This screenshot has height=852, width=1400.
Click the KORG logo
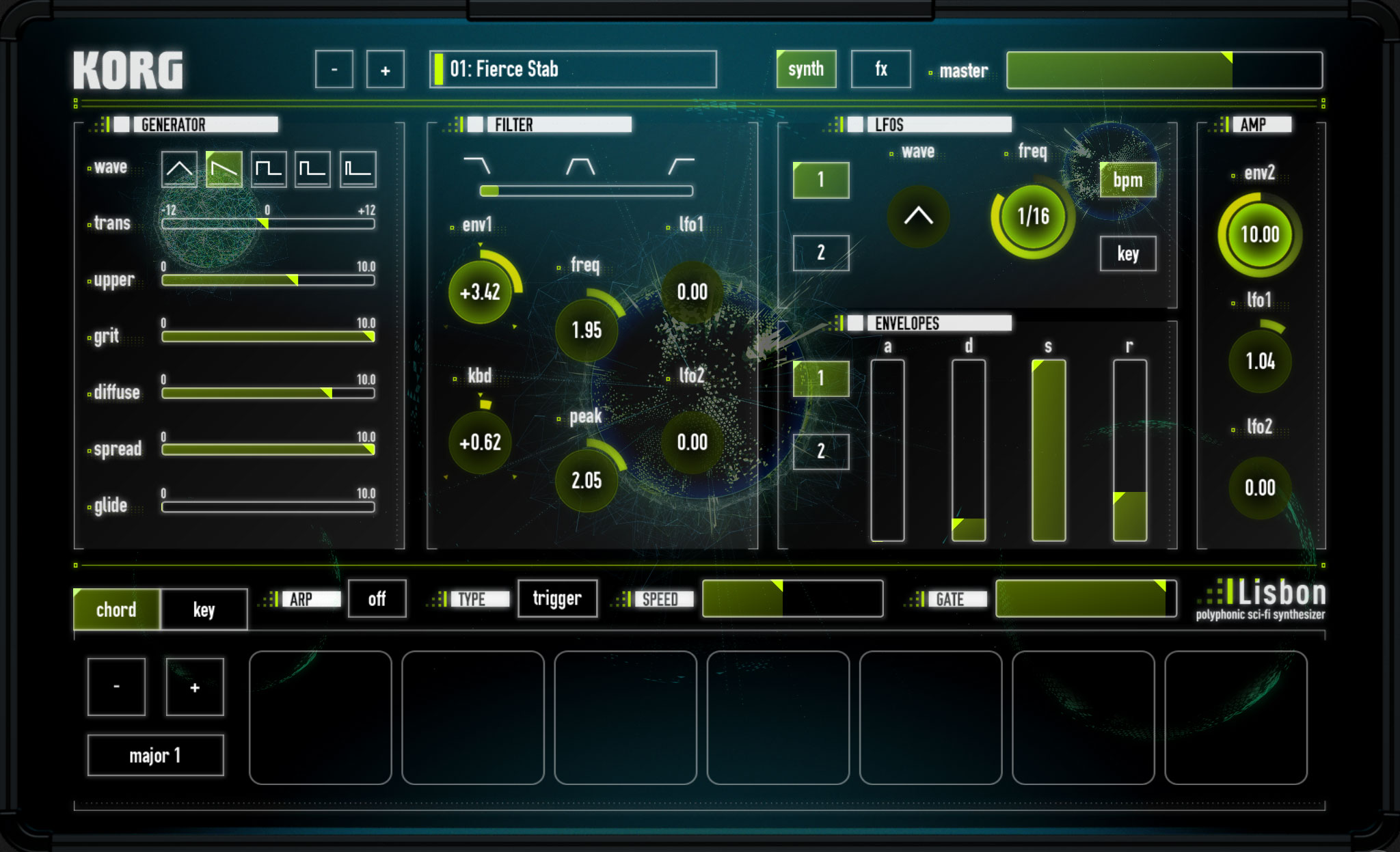click(x=129, y=70)
